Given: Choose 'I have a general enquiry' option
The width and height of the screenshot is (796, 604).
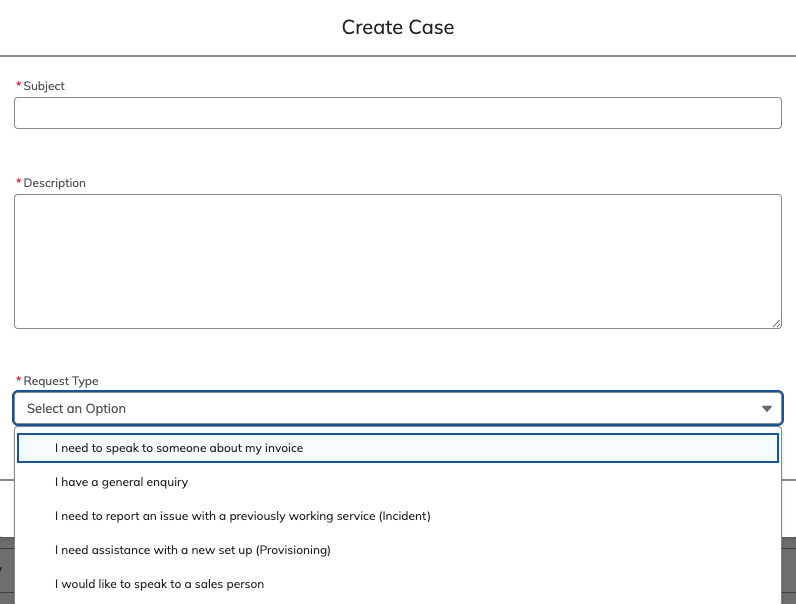Looking at the screenshot, I should [x=121, y=482].
